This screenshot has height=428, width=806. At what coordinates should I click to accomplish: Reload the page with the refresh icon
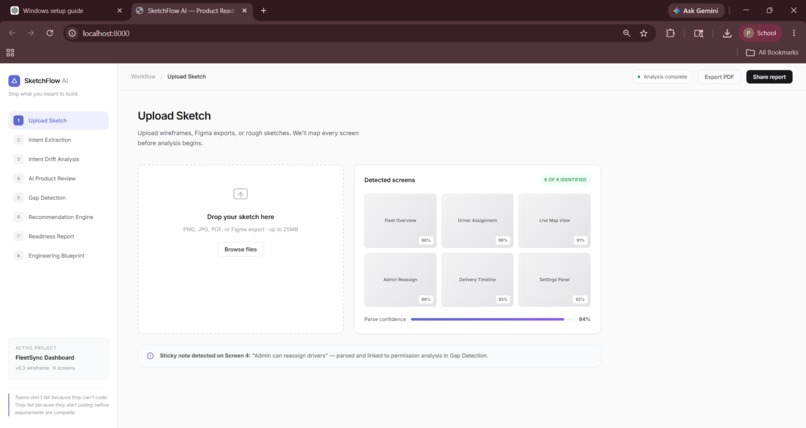point(50,33)
